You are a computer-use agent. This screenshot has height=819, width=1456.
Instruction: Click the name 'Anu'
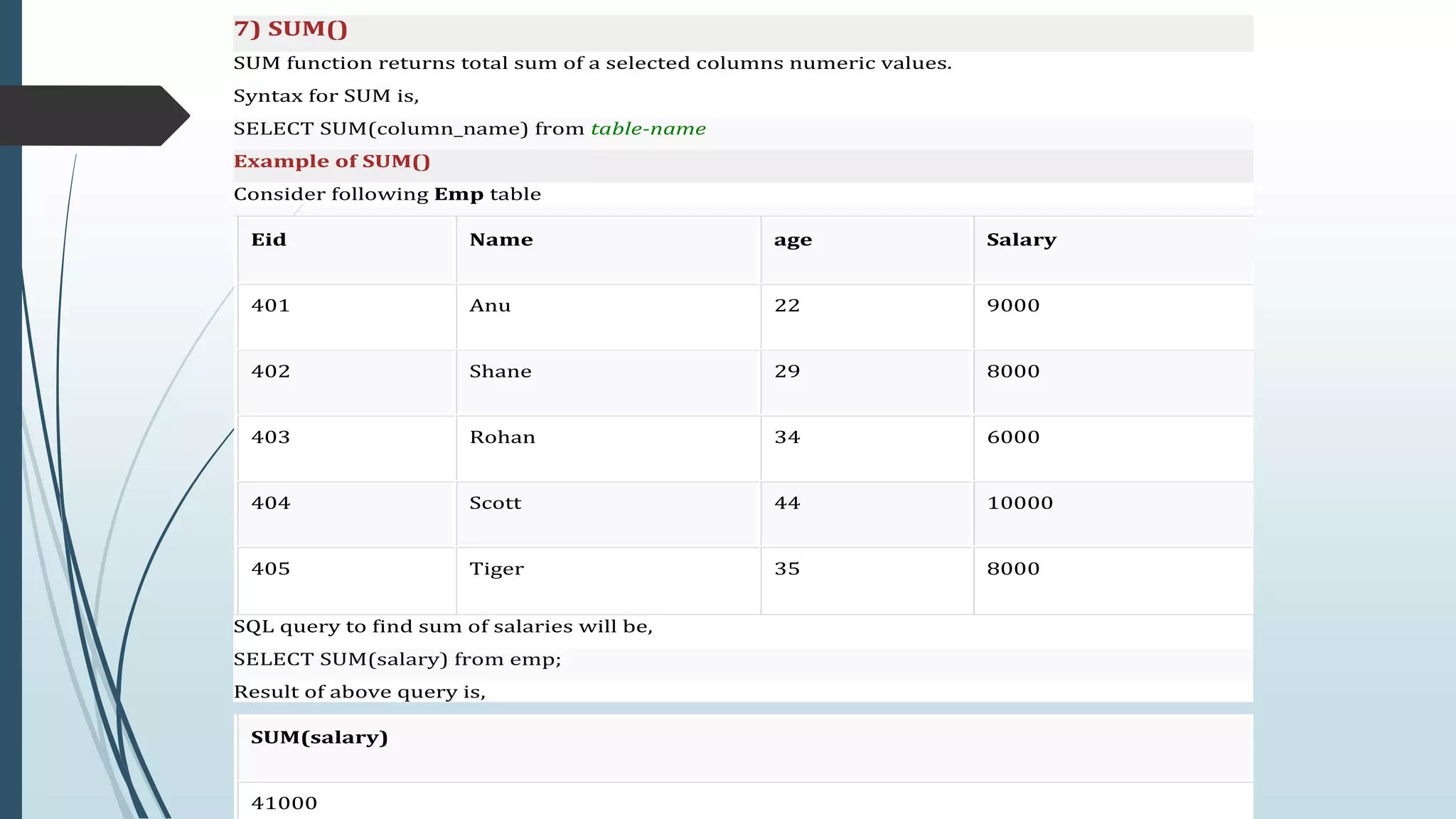490,306
